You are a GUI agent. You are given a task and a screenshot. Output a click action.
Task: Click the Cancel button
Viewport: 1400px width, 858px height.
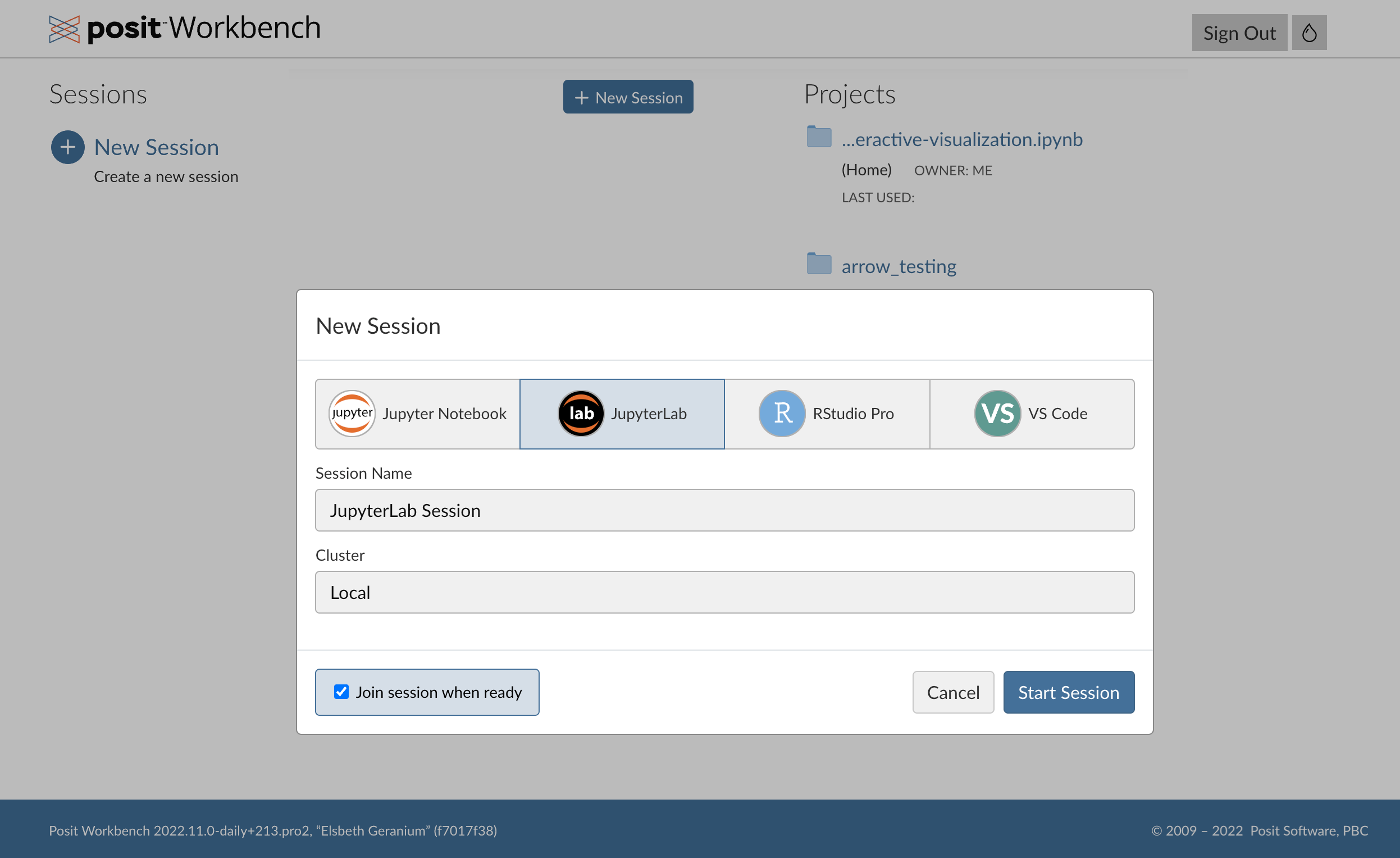click(952, 691)
